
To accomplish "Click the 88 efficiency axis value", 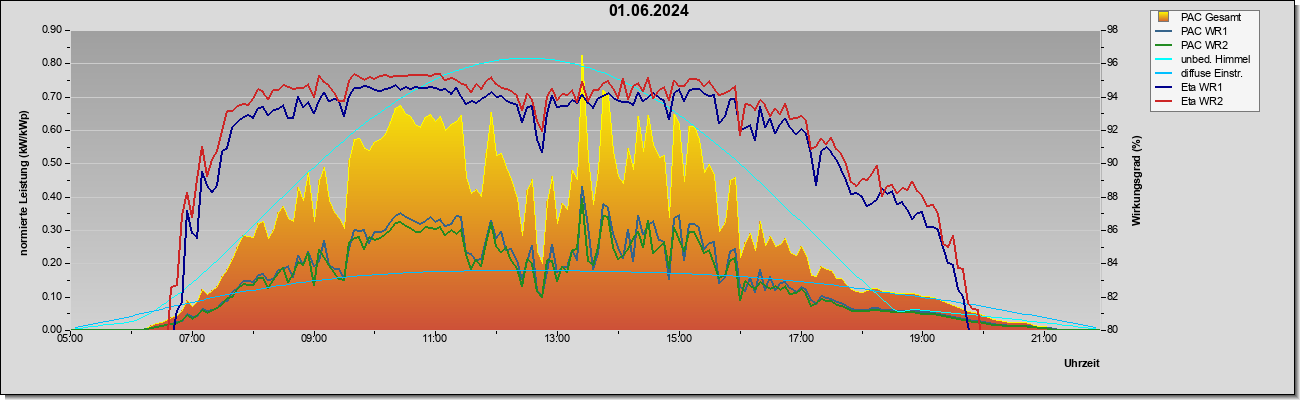I will (x=1111, y=197).
